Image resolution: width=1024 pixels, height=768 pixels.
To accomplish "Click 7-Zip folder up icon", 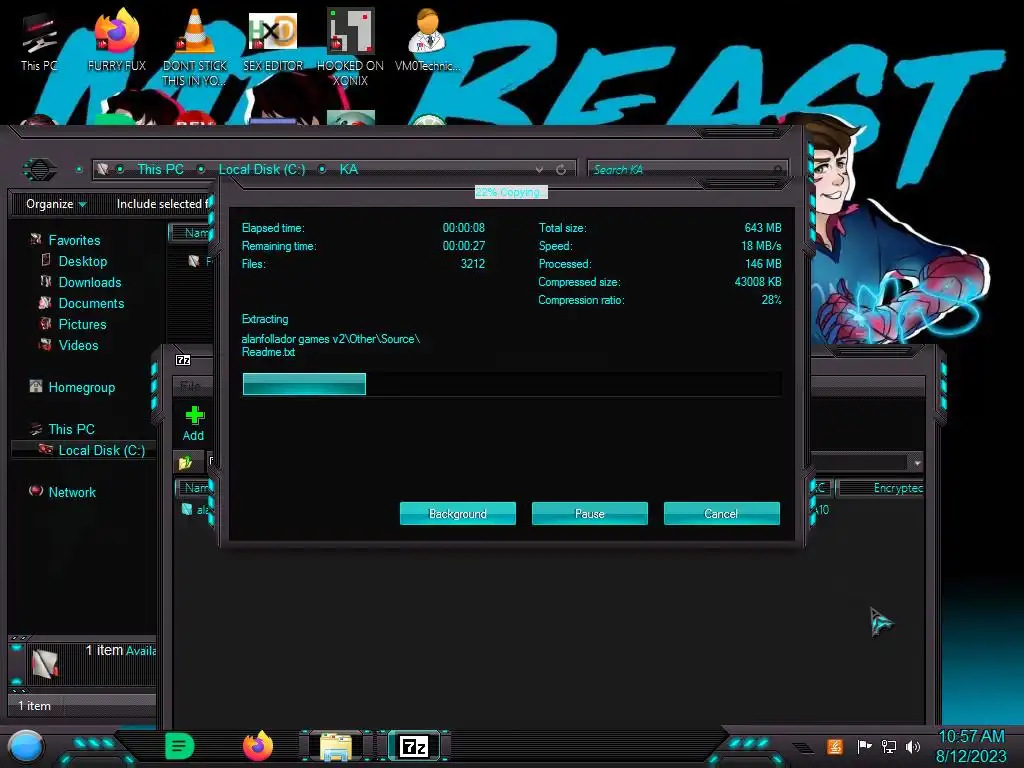I will 185,462.
